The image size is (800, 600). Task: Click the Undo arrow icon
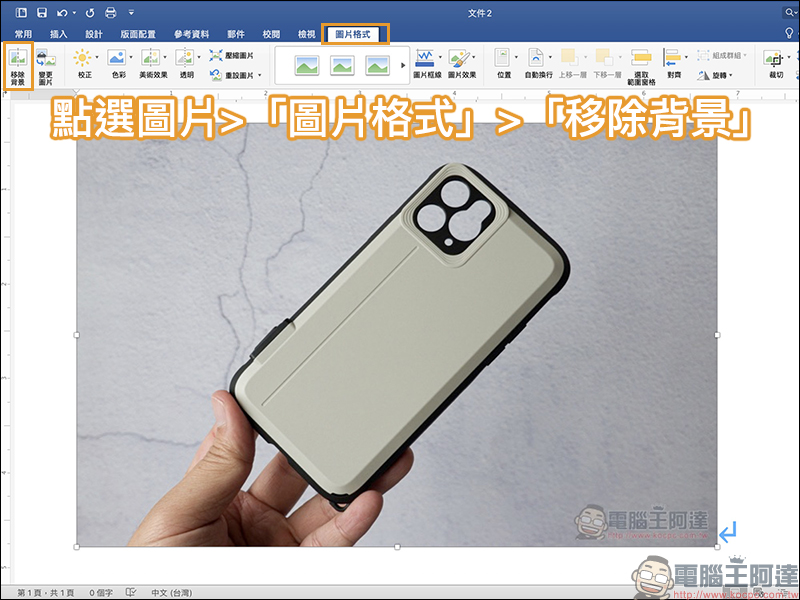62,13
